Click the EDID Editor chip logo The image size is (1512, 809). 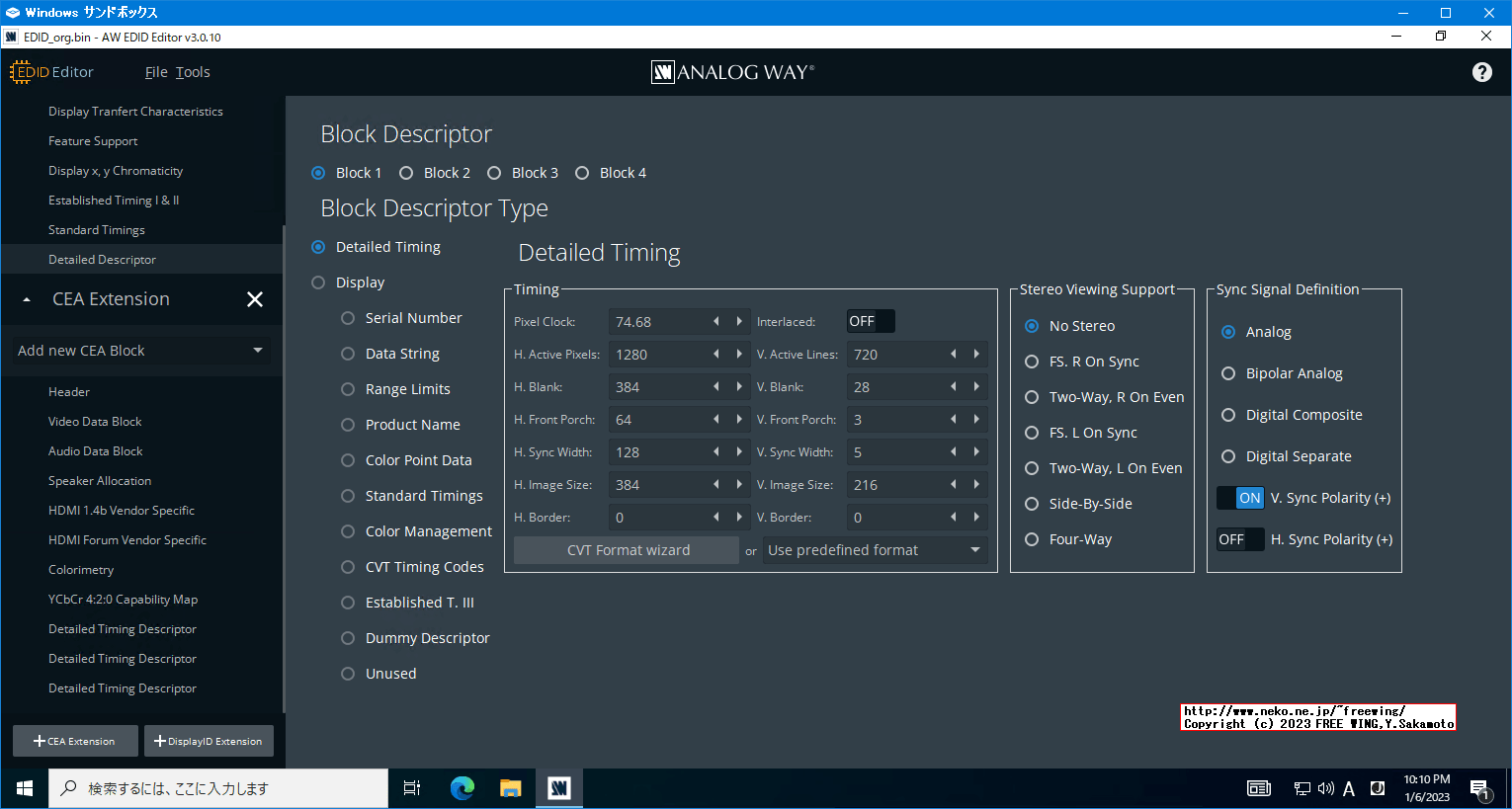[x=21, y=72]
